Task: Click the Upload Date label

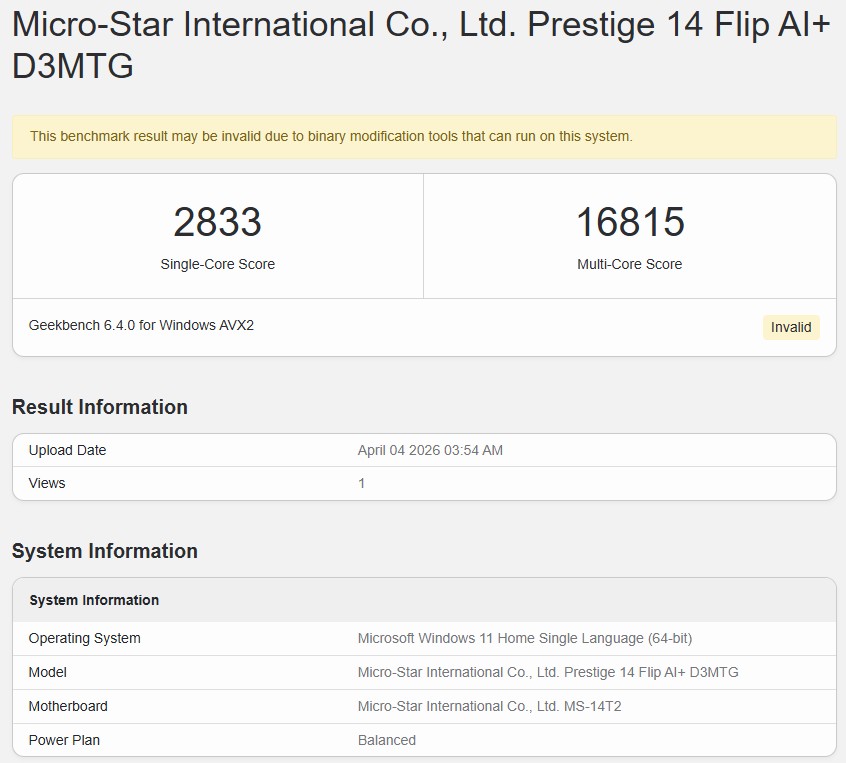Action: (67, 450)
